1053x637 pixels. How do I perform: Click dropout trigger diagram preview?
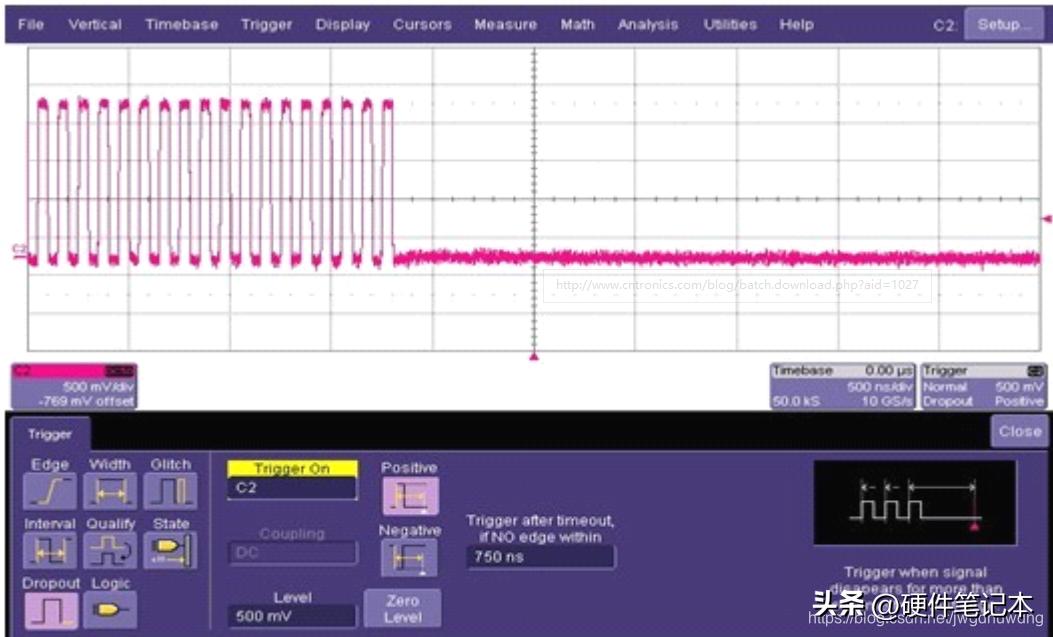(x=915, y=502)
